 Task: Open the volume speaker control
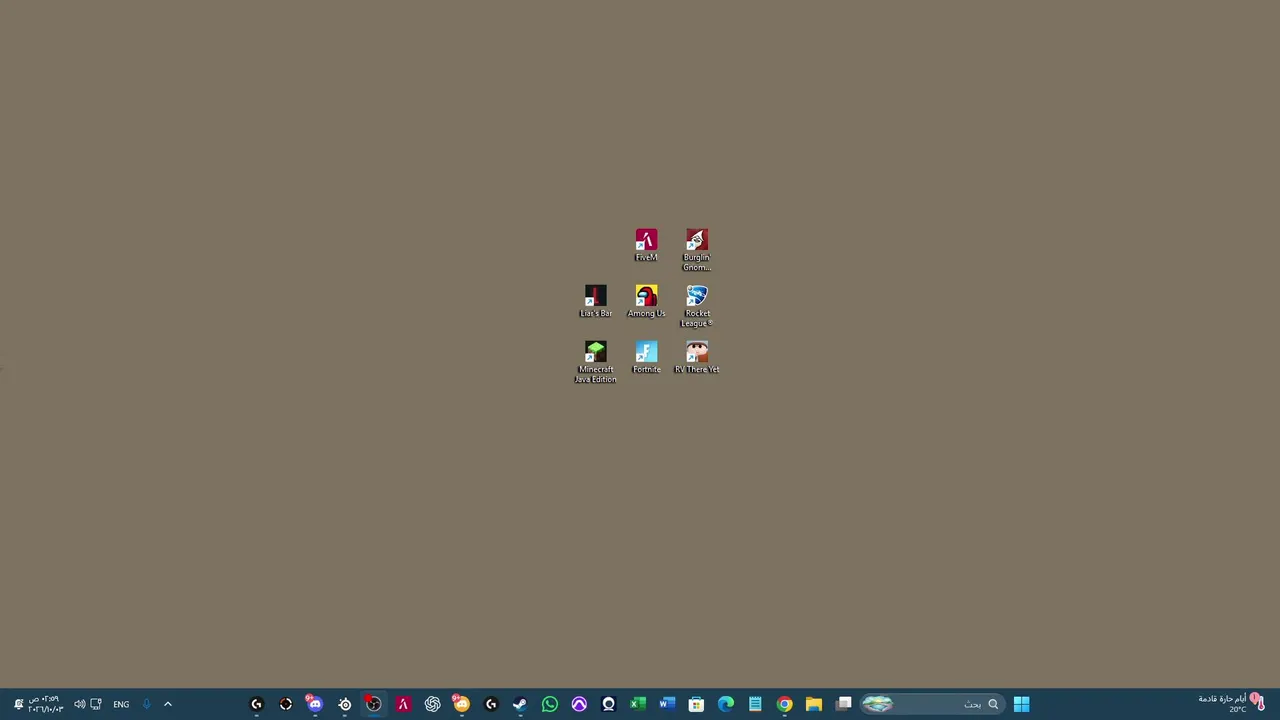(x=79, y=704)
